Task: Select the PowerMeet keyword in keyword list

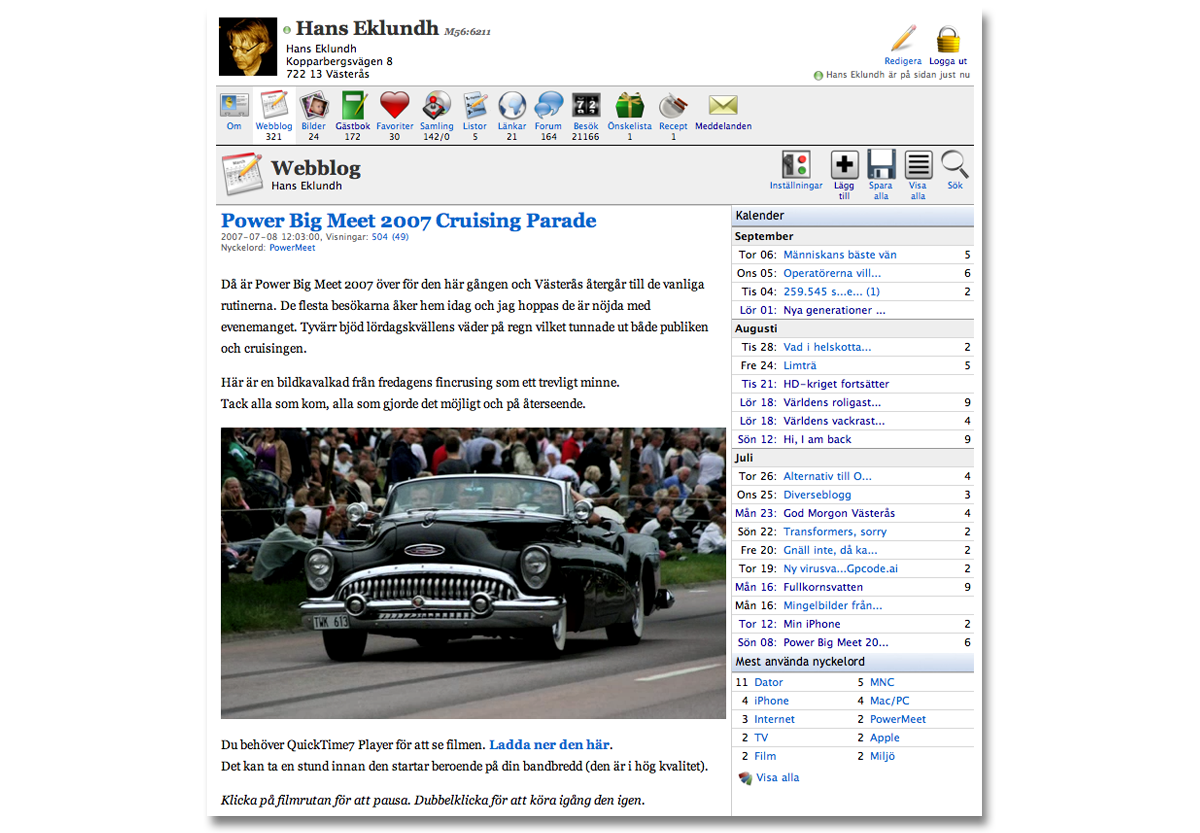Action: 898,719
